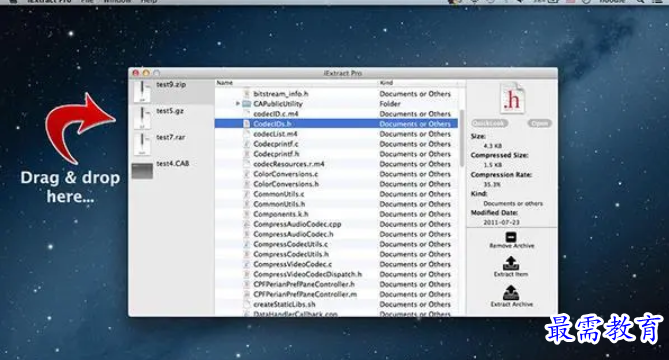Click the file list vertical scrollbar
669x360 pixels.
[x=462, y=138]
